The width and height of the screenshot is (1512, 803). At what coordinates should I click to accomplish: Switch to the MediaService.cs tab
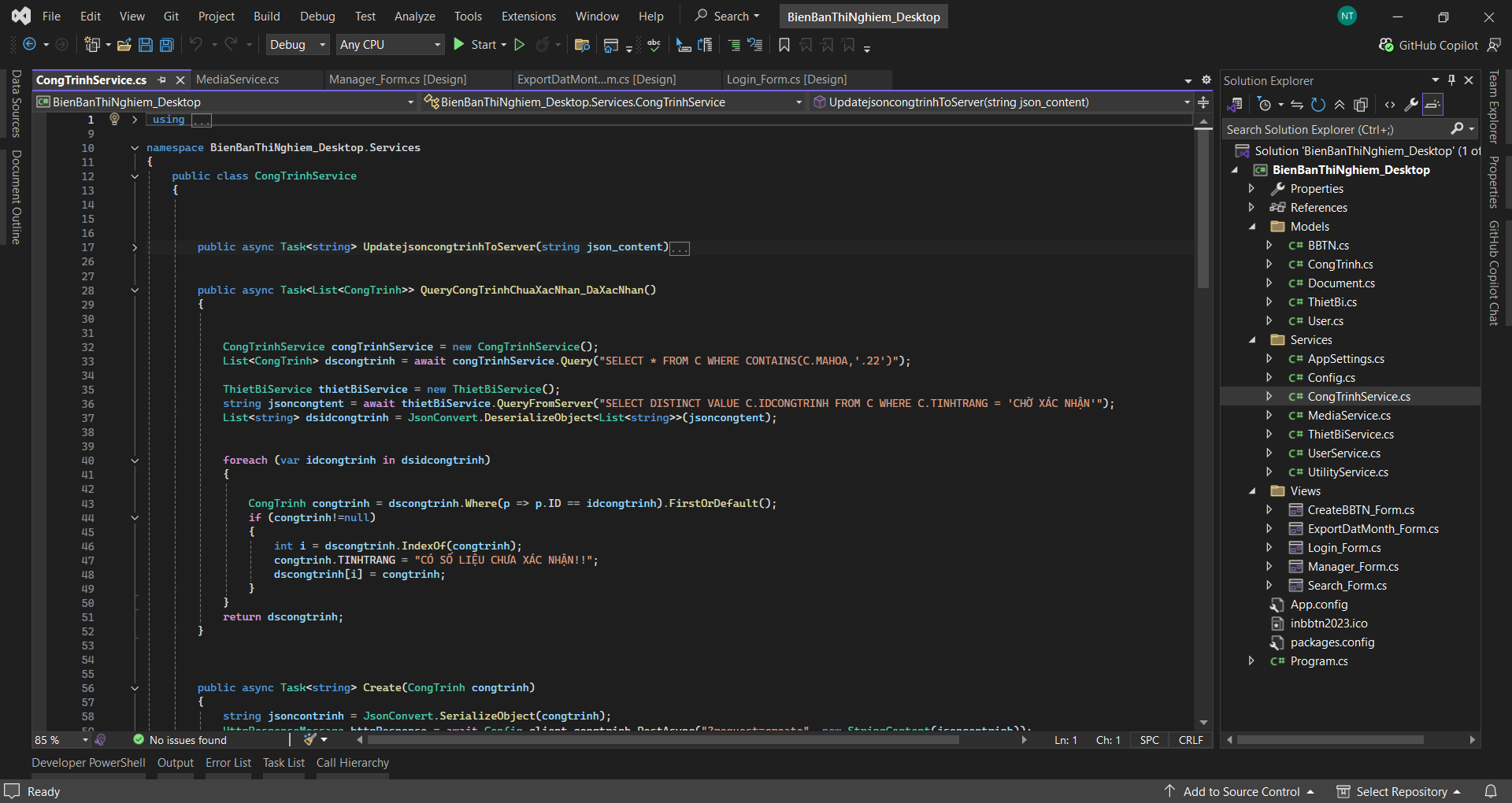click(237, 80)
